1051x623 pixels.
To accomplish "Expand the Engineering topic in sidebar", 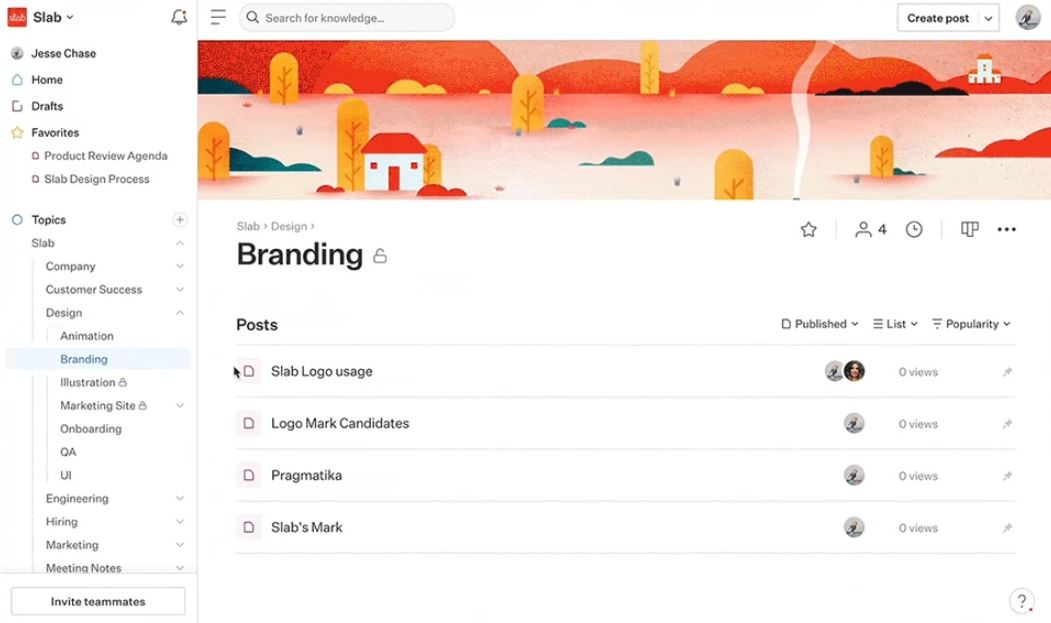I will coord(180,498).
